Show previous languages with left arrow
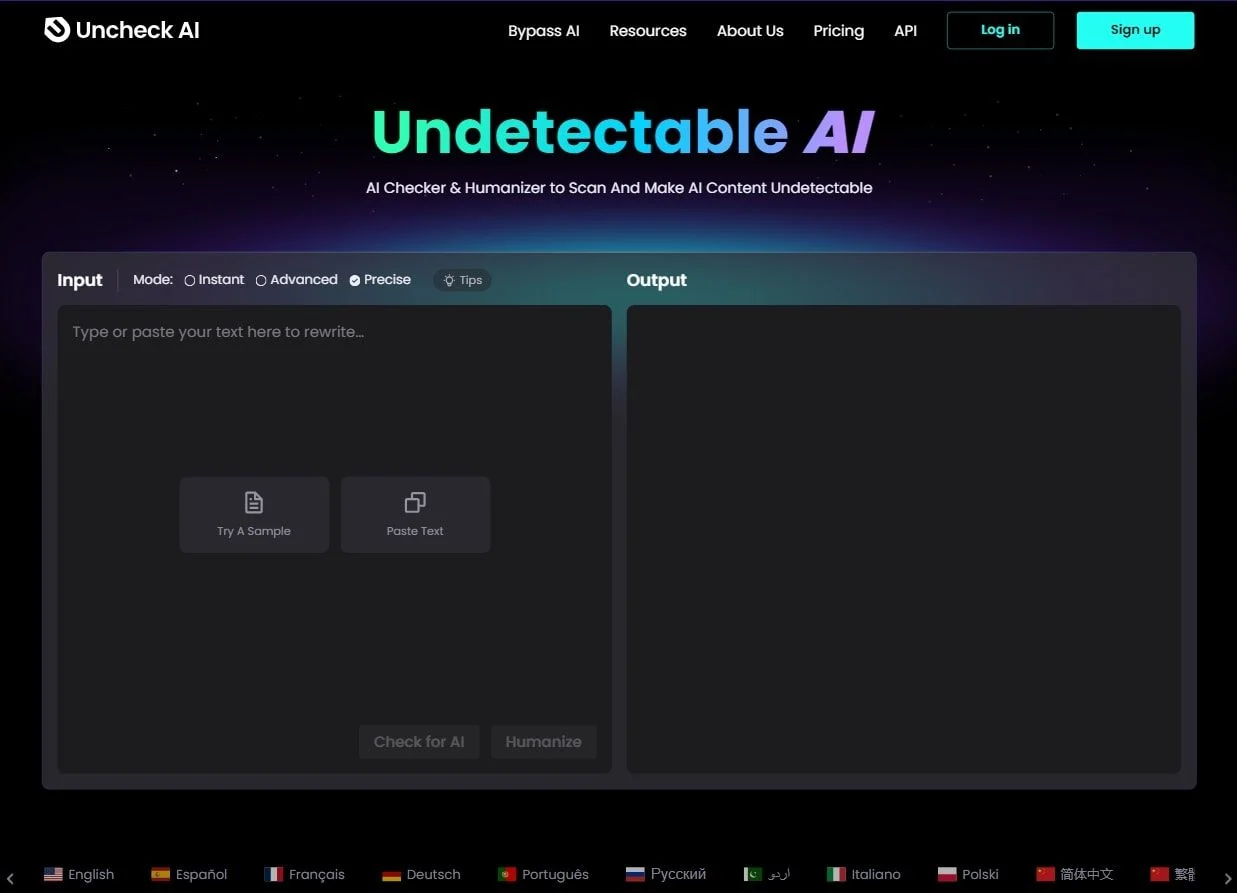The width and height of the screenshot is (1237, 893). pos(10,879)
